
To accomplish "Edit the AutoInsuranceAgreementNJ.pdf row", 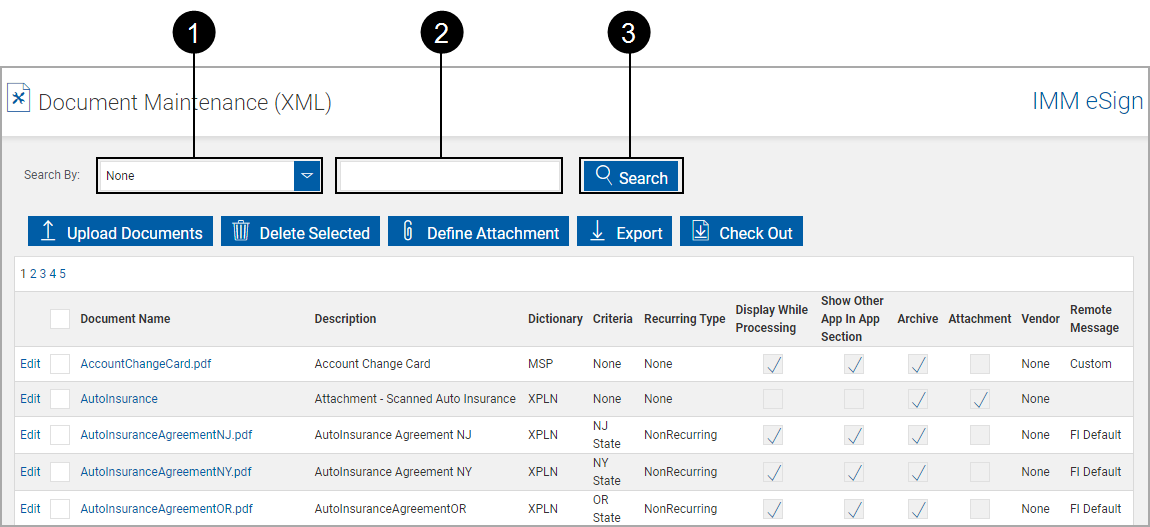I will [30, 435].
